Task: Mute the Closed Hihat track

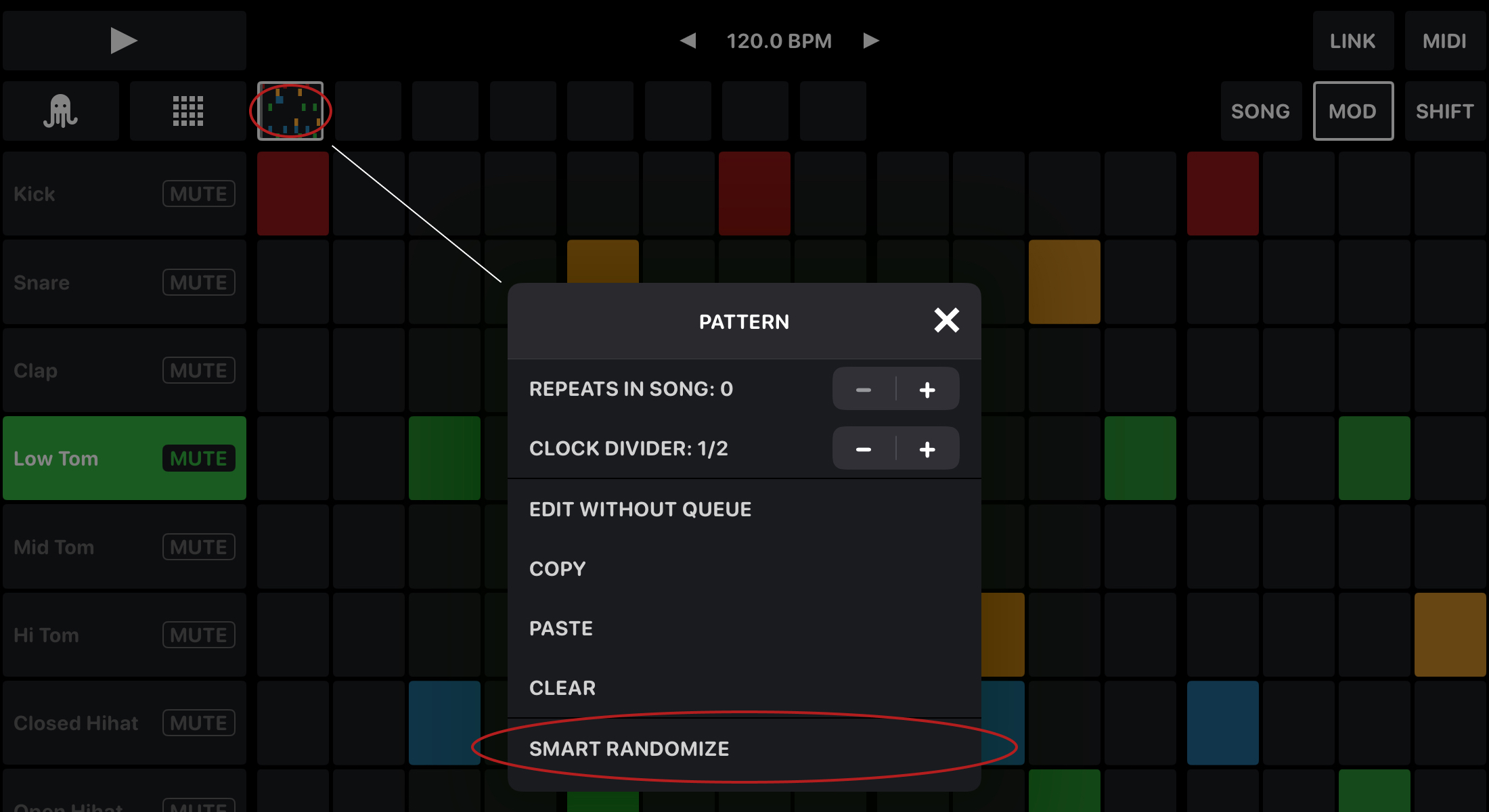Action: click(x=198, y=723)
